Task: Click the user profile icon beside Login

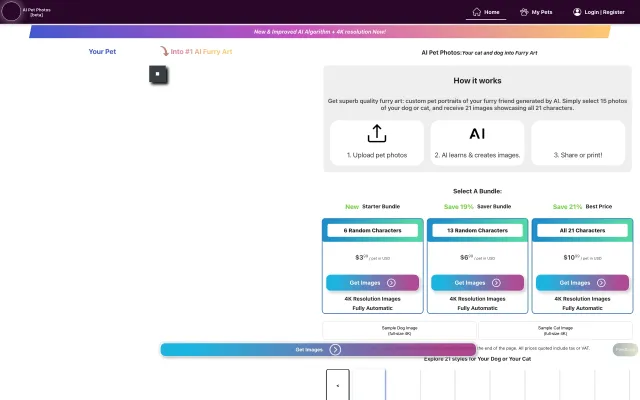Action: pos(577,12)
